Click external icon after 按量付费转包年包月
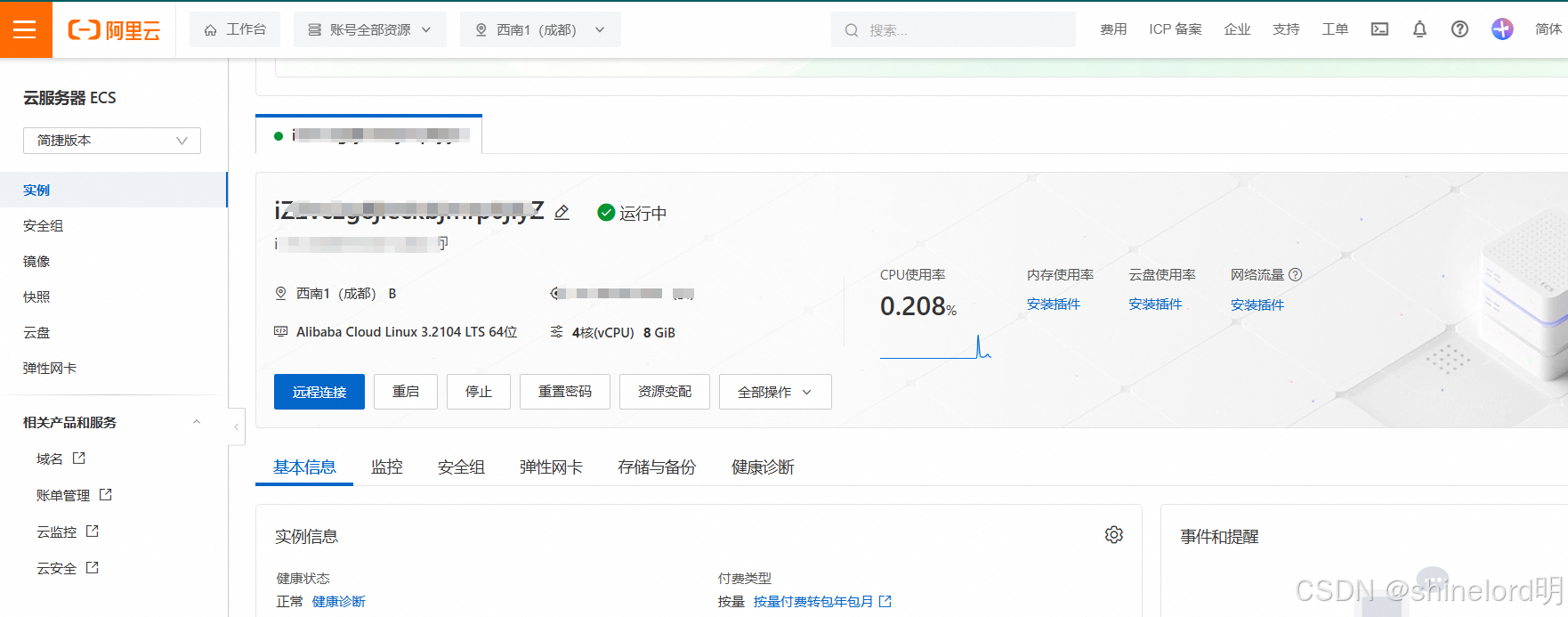 click(x=885, y=602)
